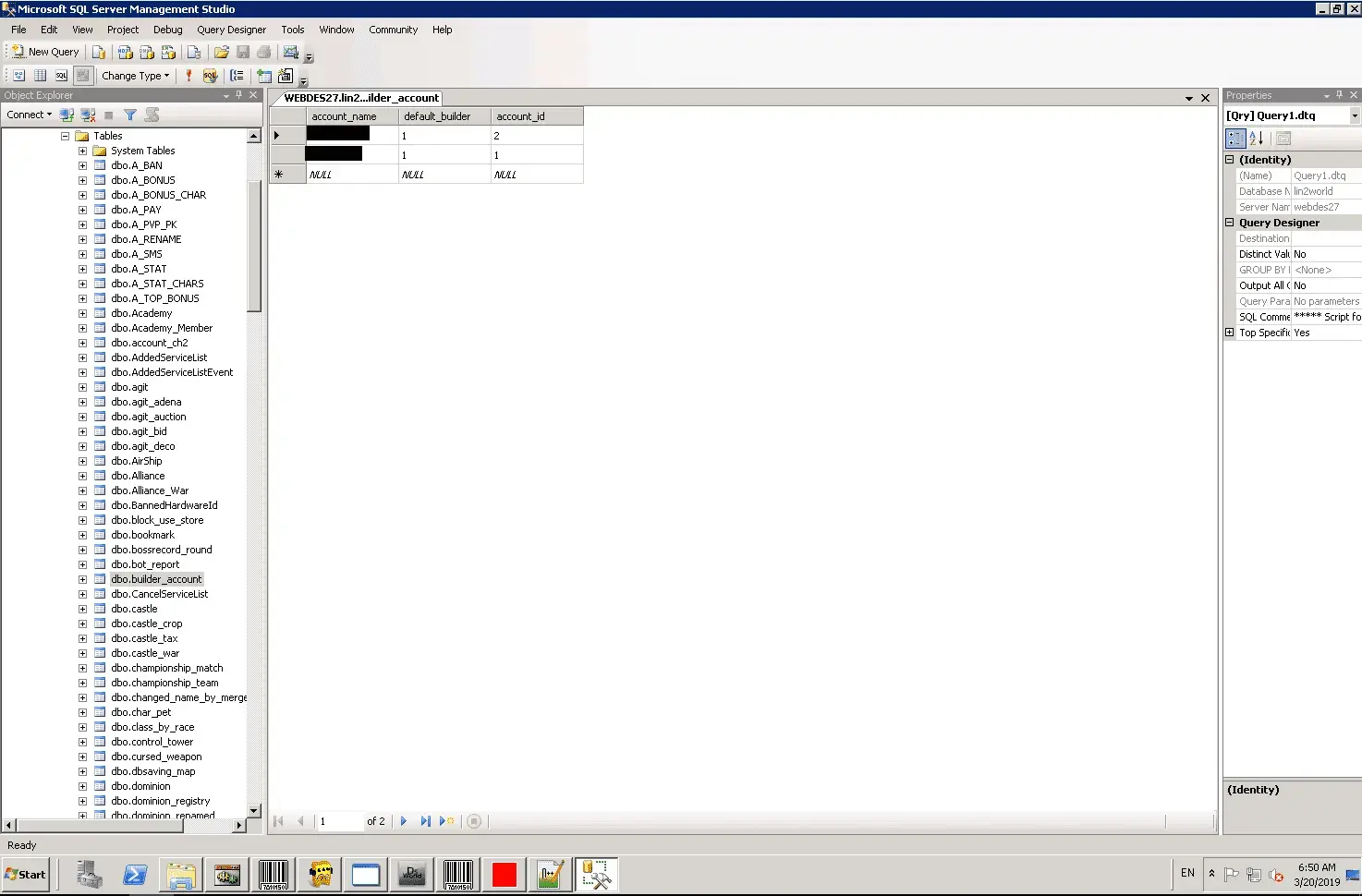Collapse the (Identity) properties section
Screen dimensions: 1362x896
tap(1230, 160)
